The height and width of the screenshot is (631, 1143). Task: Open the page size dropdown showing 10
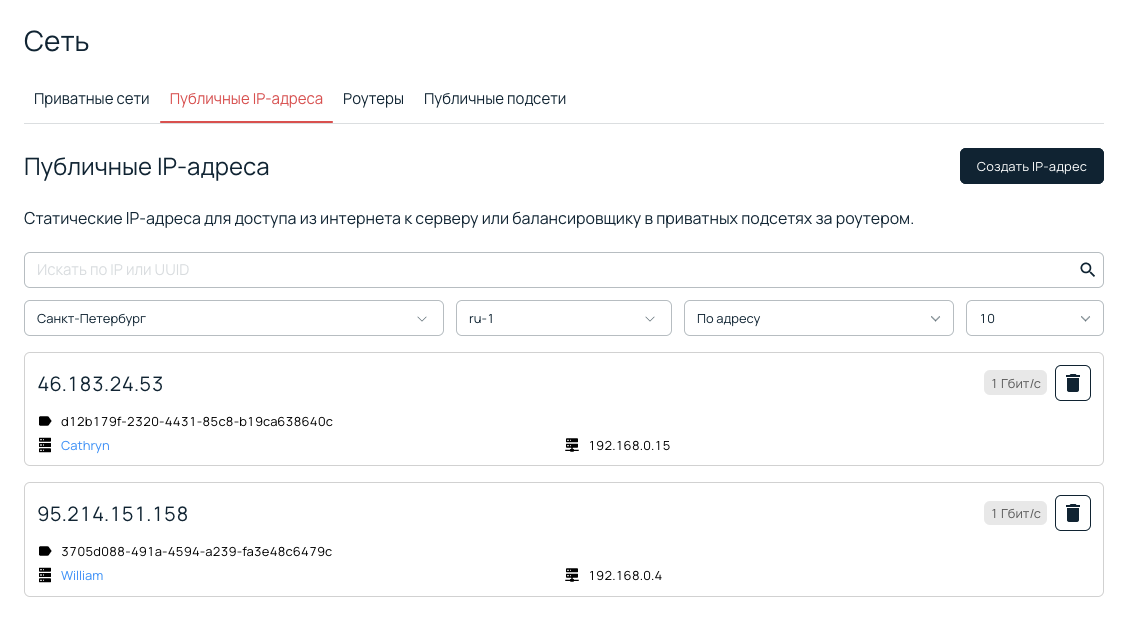point(1034,317)
